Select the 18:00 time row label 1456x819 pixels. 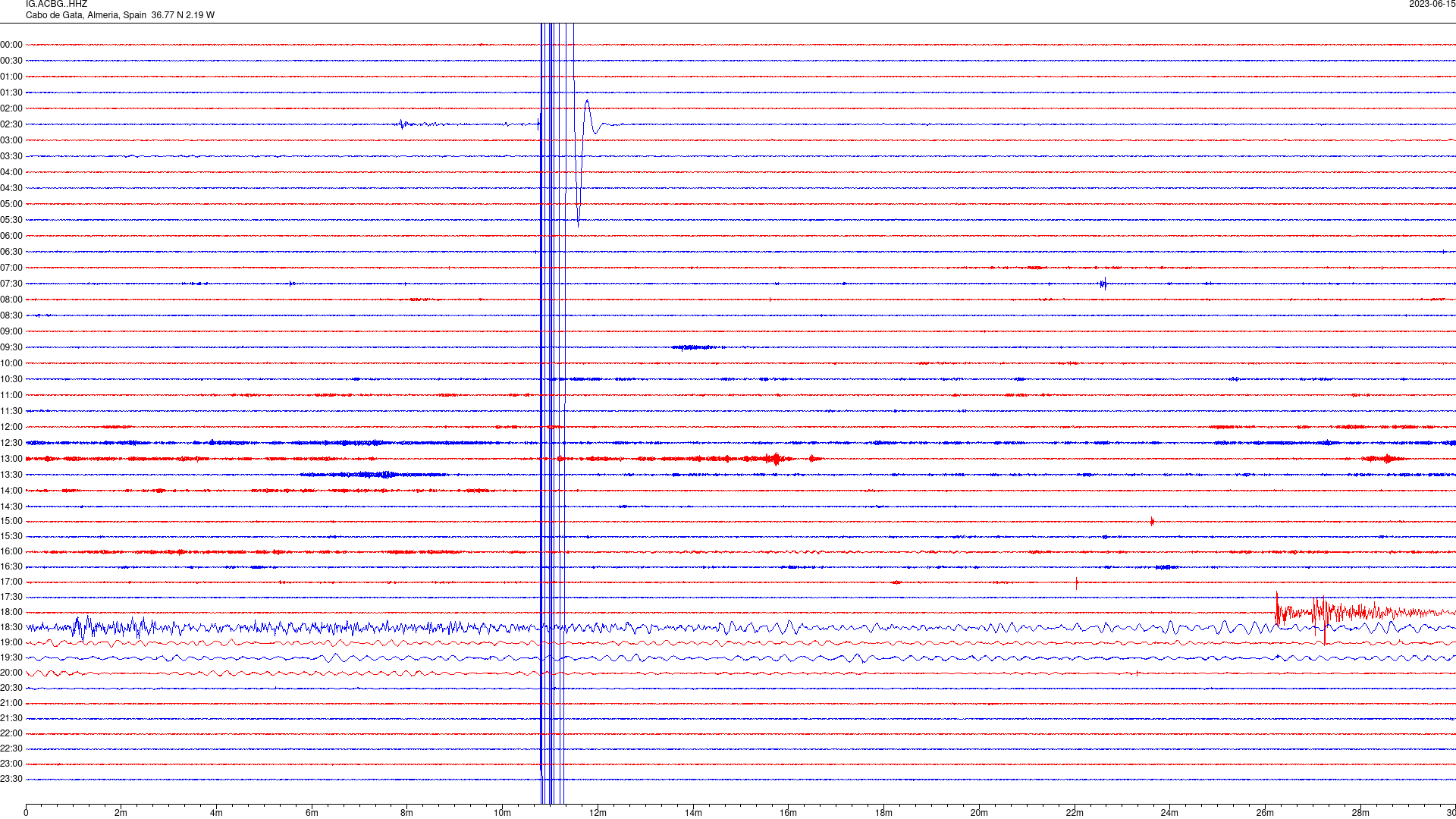click(x=11, y=612)
